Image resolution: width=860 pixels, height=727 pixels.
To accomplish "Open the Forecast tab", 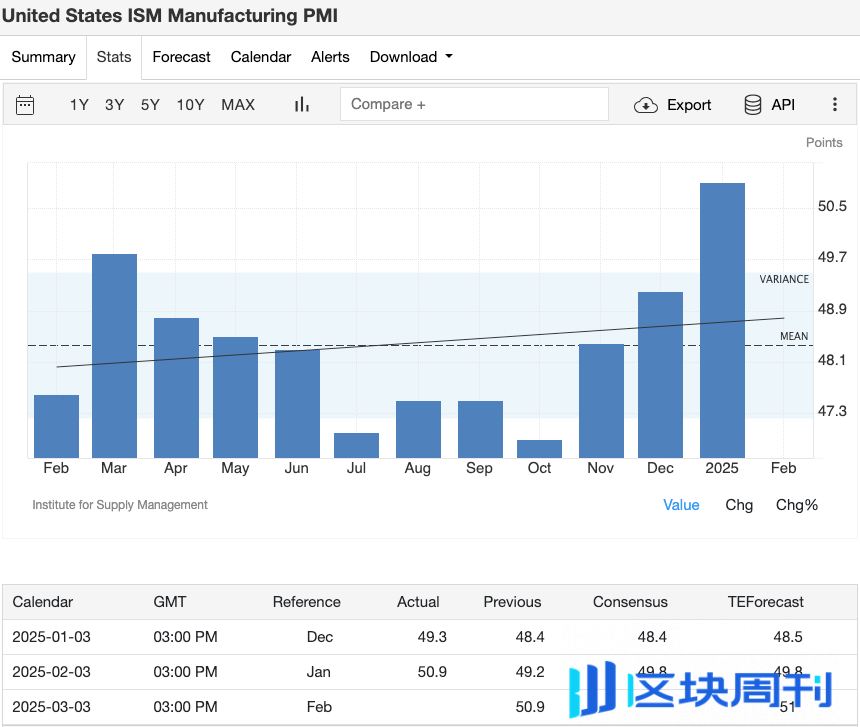I will click(181, 57).
